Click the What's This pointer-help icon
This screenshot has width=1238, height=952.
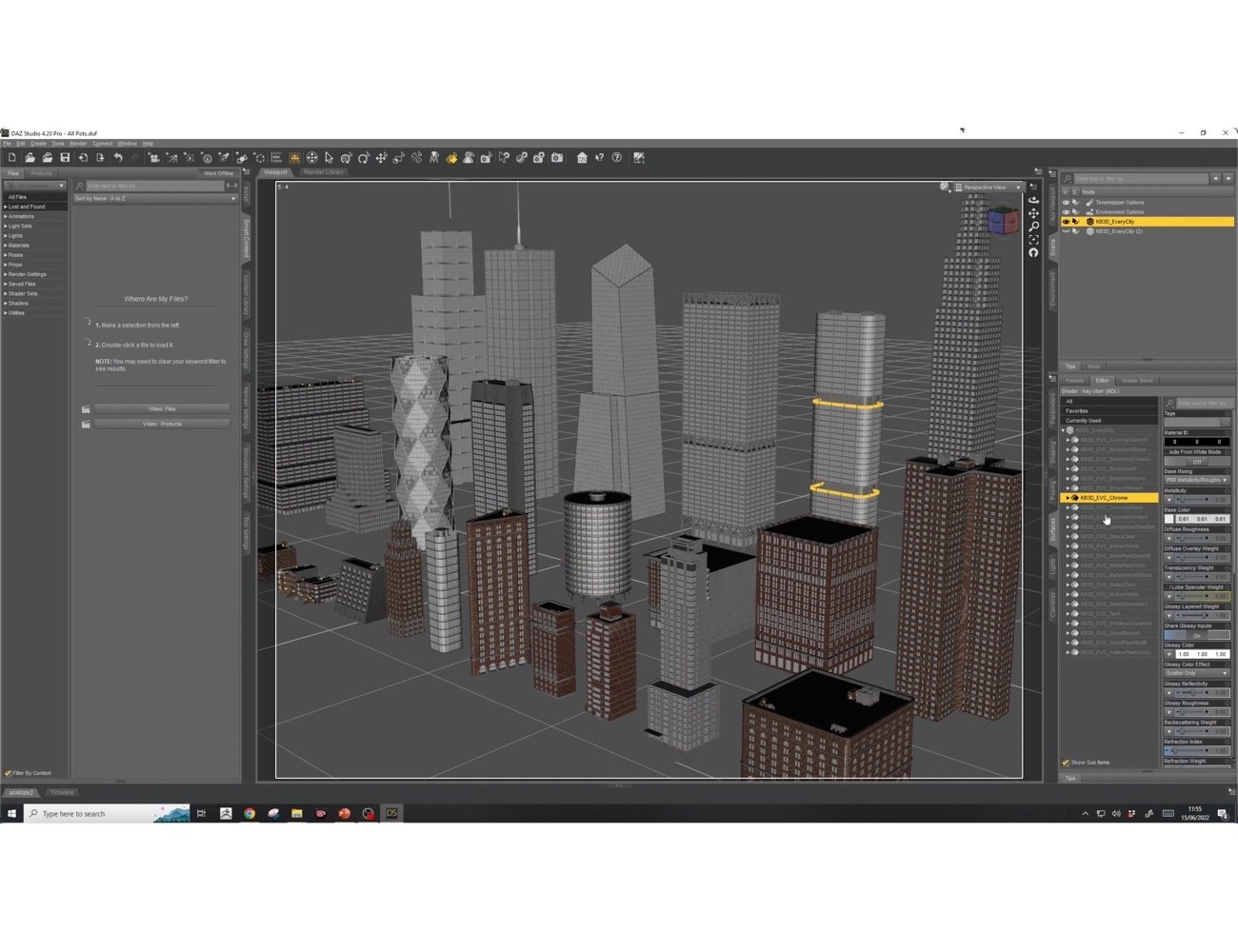tap(599, 157)
